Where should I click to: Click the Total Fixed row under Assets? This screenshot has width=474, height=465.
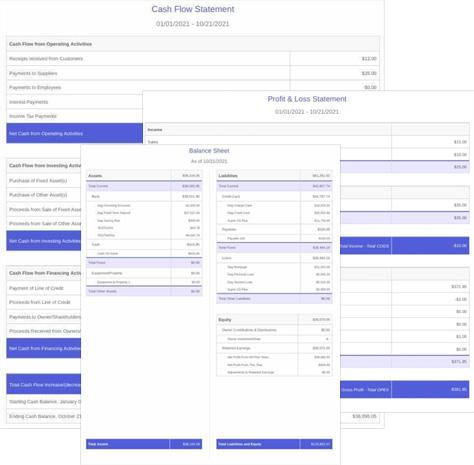144,263
